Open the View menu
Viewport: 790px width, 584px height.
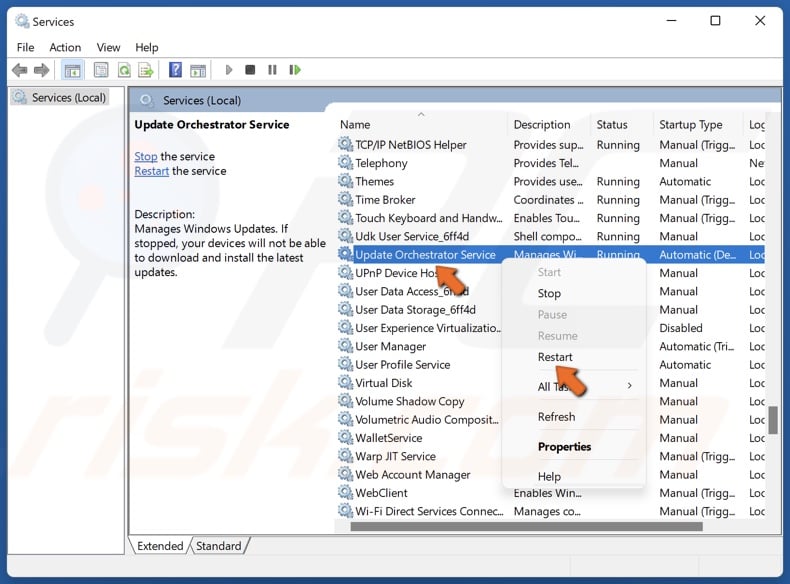pyautogui.click(x=108, y=47)
